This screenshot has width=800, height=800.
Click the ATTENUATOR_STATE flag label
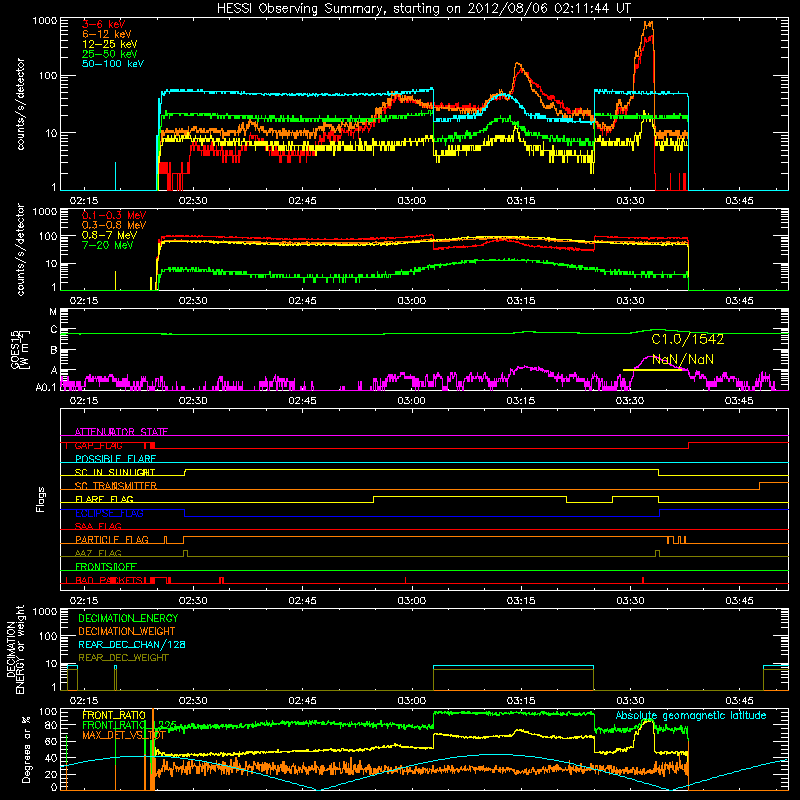click(121, 432)
